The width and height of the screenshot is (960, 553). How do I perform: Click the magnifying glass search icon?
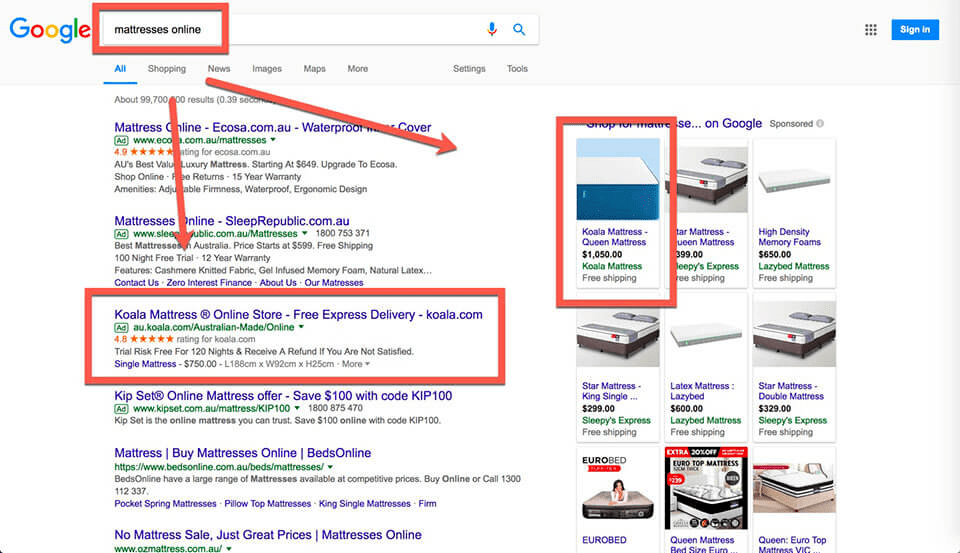click(519, 29)
